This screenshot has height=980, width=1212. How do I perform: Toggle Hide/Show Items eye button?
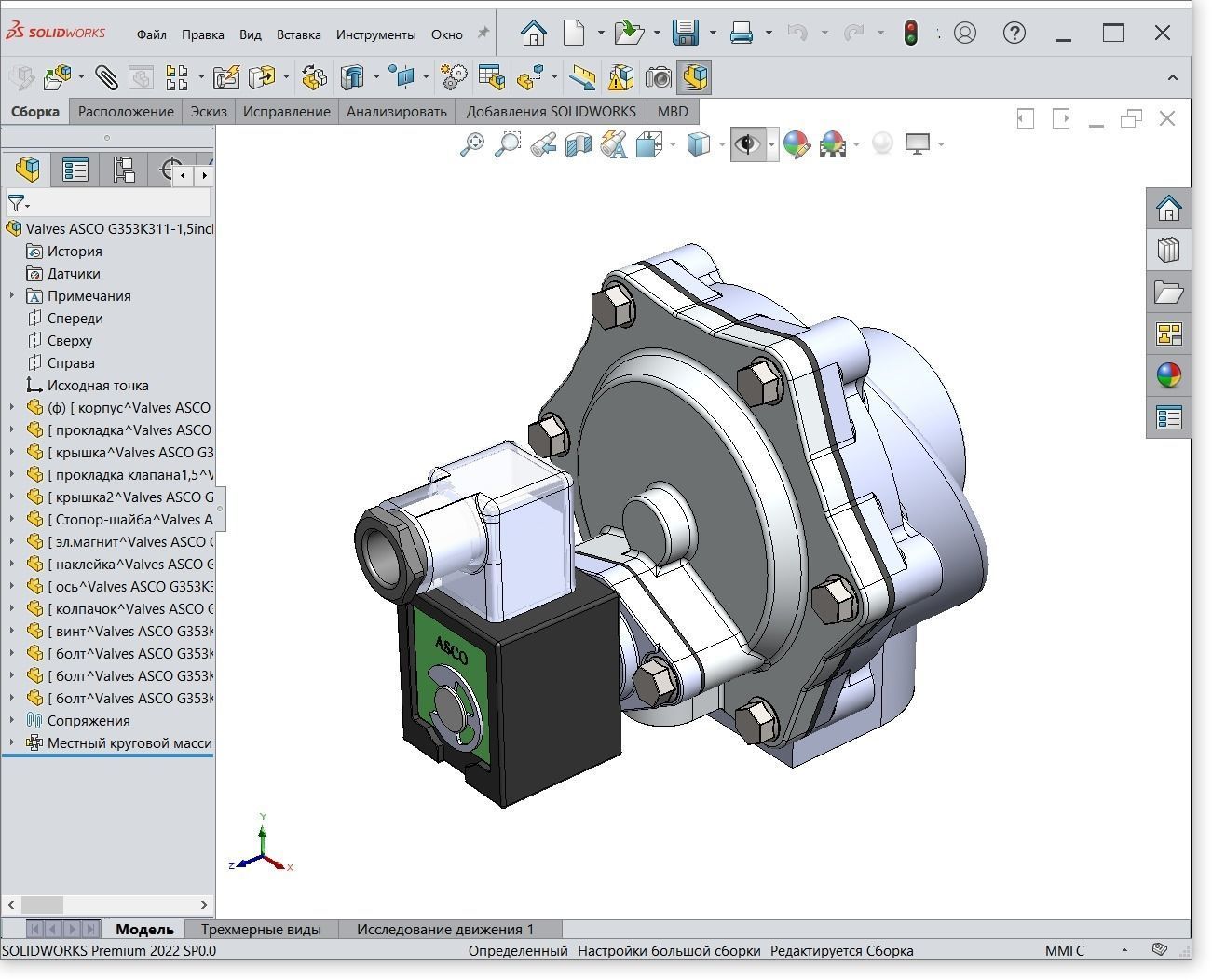pos(746,144)
